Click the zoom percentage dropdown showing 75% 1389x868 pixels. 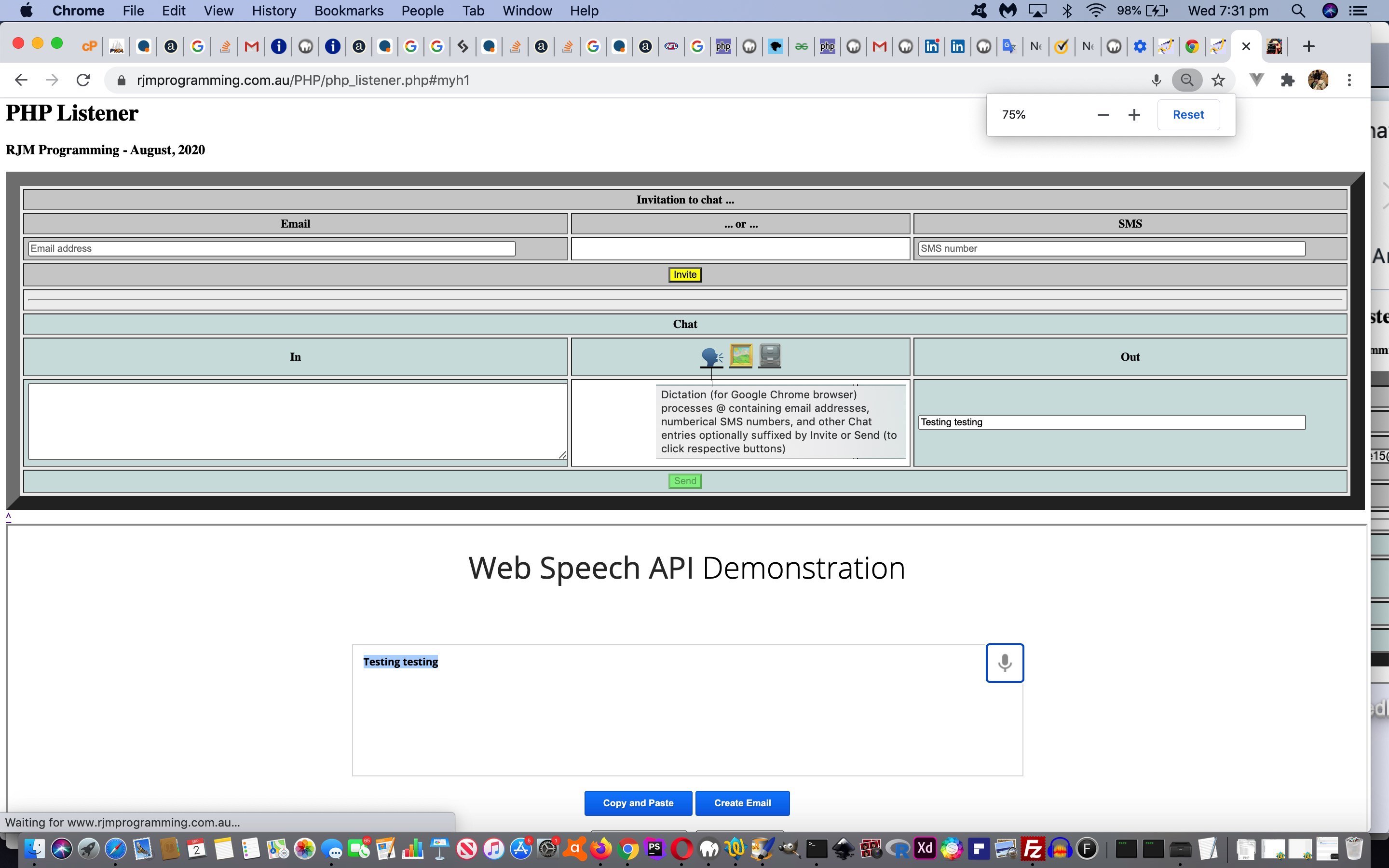(x=1014, y=113)
